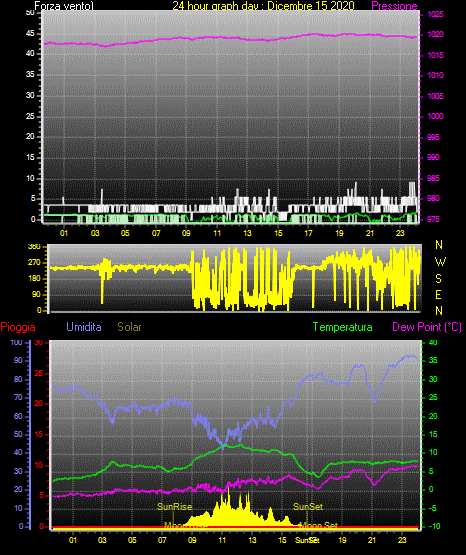Click wind speed axis value 45
The width and height of the screenshot is (466, 555).
pos(30,33)
